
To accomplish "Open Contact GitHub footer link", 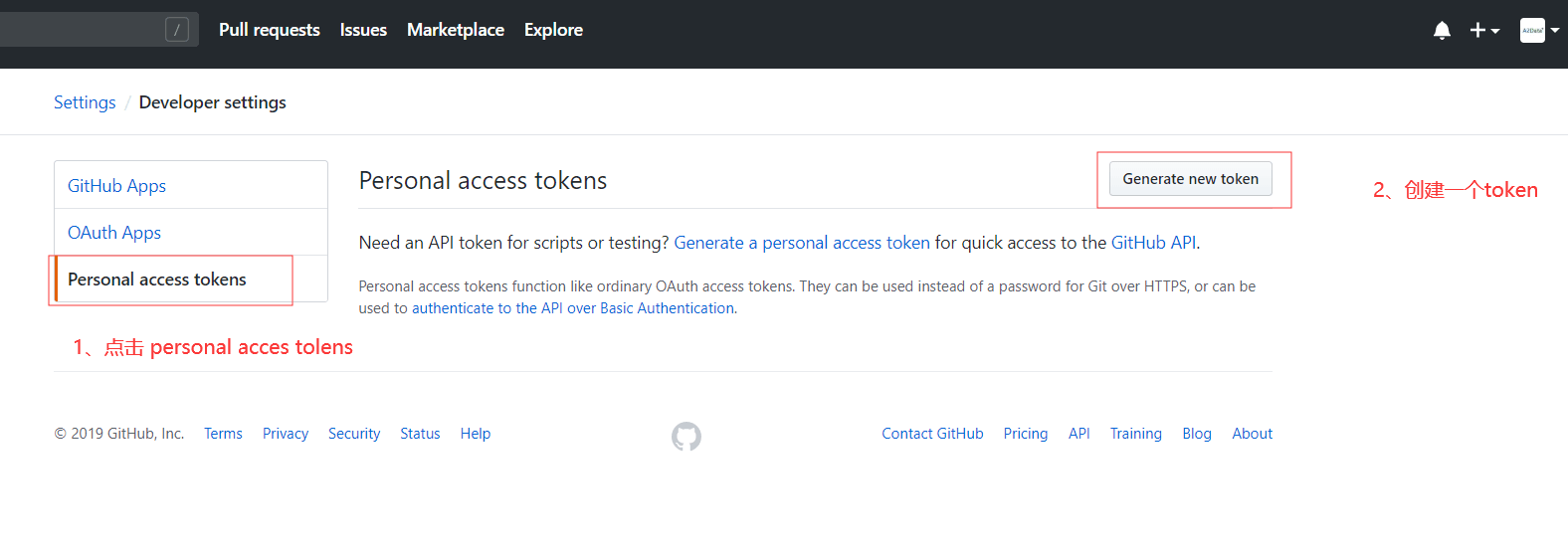I will [x=932, y=434].
